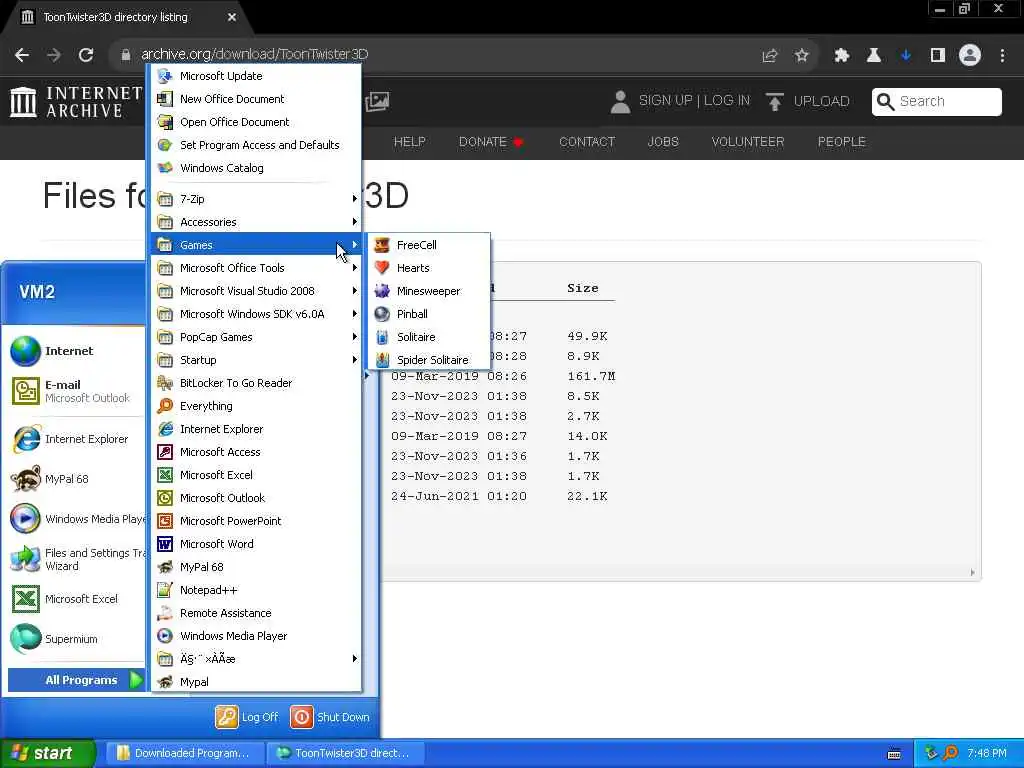The width and height of the screenshot is (1024, 768).
Task: Click the Size column header
Action: point(583,288)
